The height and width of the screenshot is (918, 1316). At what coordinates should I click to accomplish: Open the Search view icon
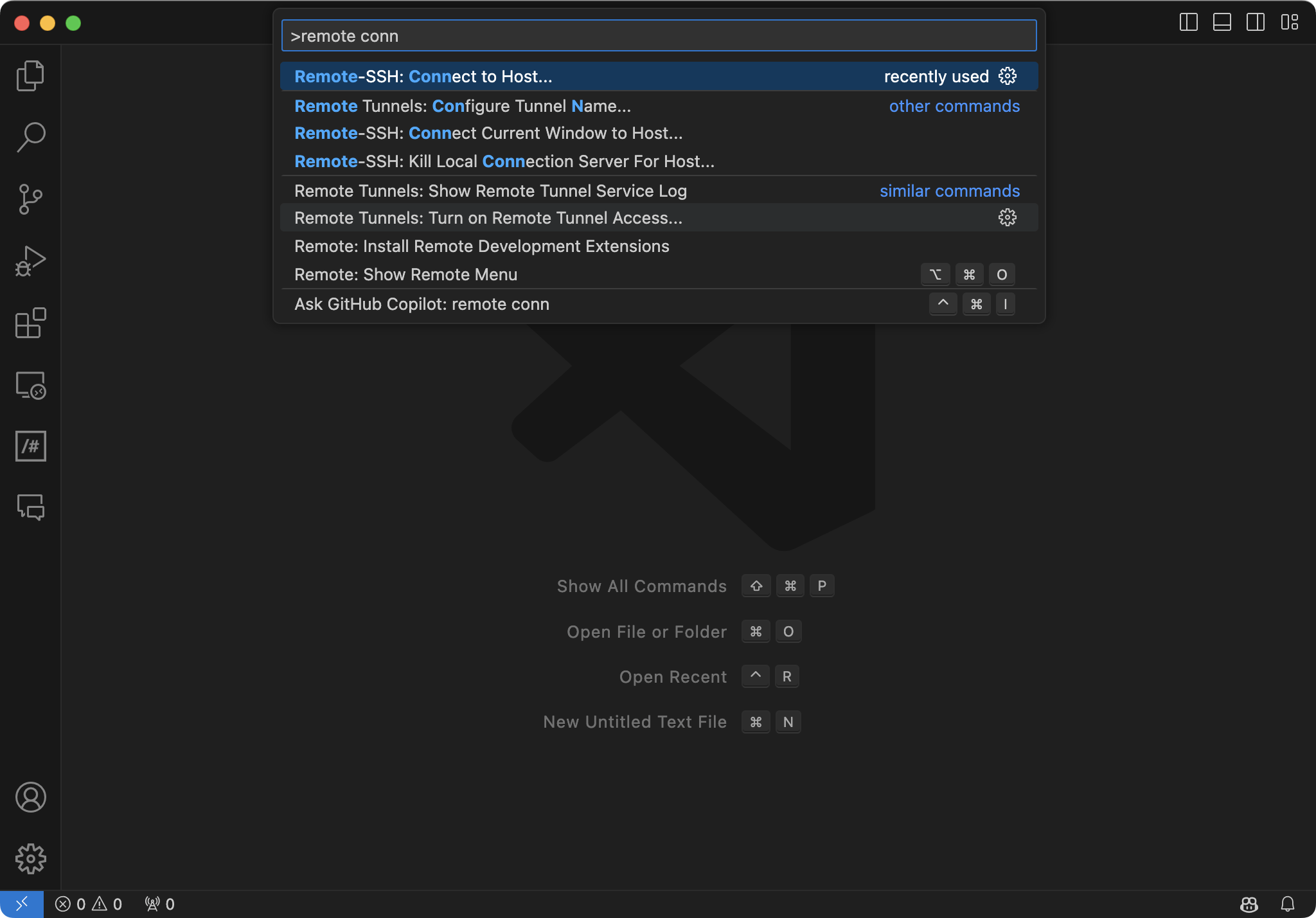pos(30,138)
